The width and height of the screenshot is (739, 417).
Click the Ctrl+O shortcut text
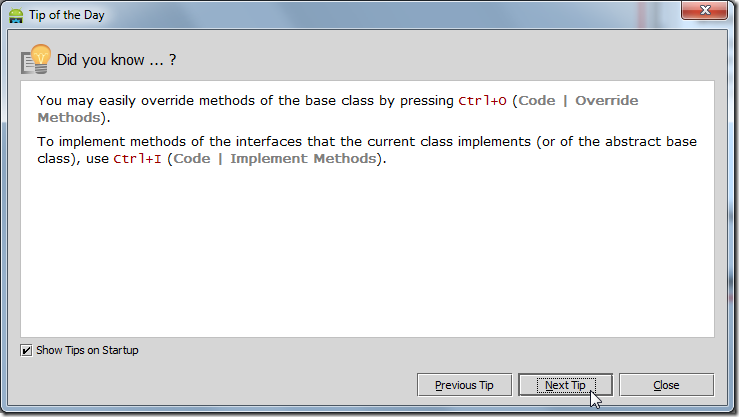pos(482,101)
